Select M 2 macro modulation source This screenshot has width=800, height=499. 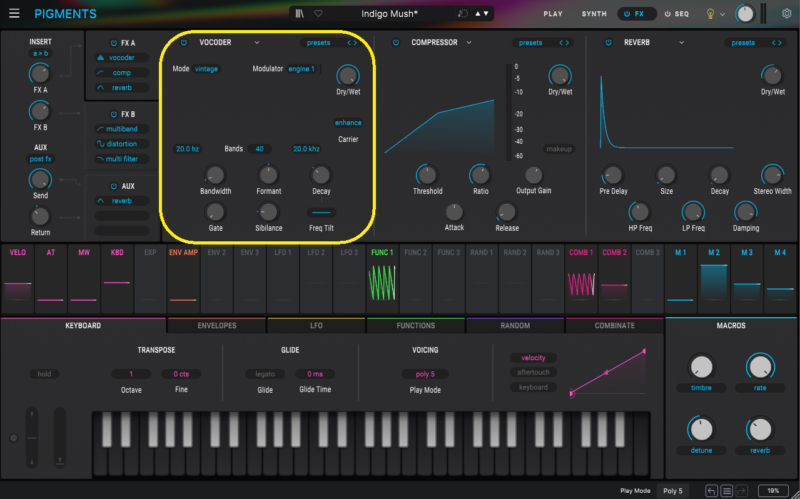714,279
